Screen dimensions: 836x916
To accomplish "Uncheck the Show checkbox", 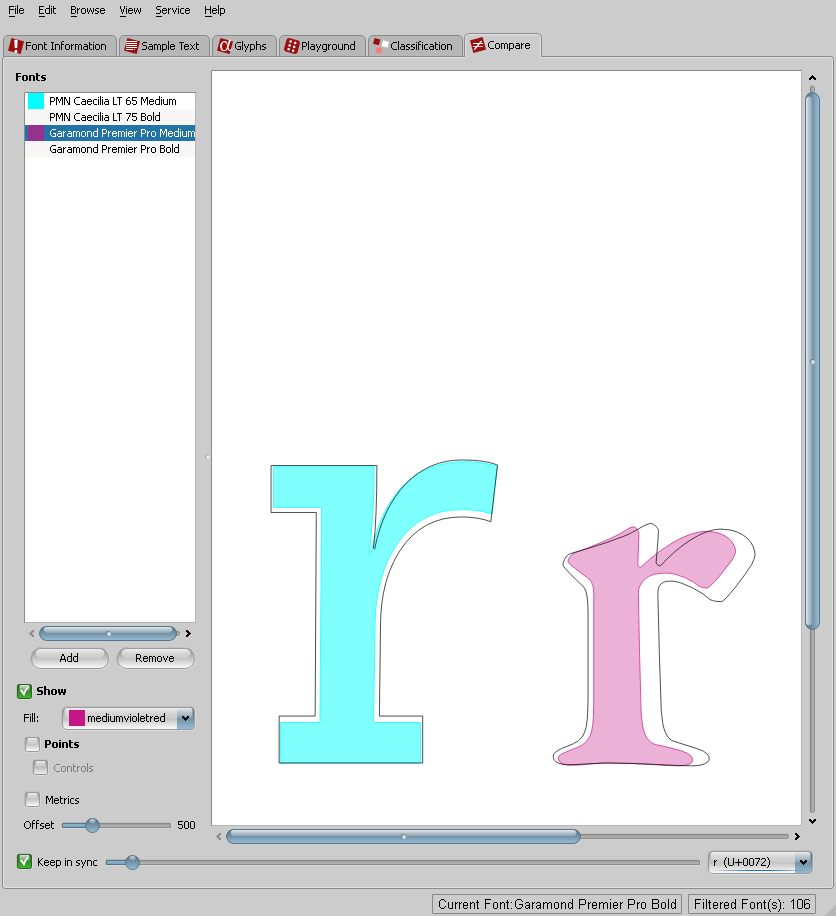I will (x=24, y=691).
